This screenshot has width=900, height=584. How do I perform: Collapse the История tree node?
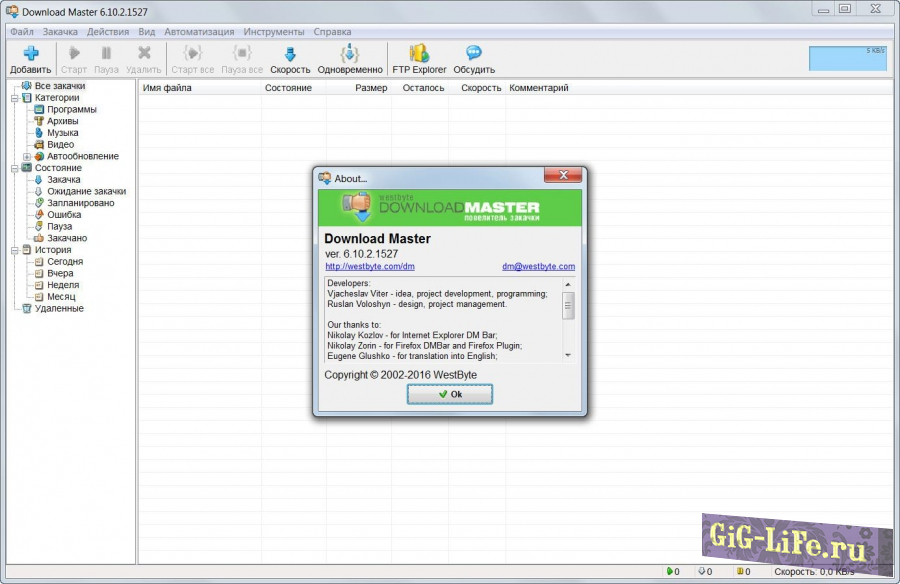(15, 250)
